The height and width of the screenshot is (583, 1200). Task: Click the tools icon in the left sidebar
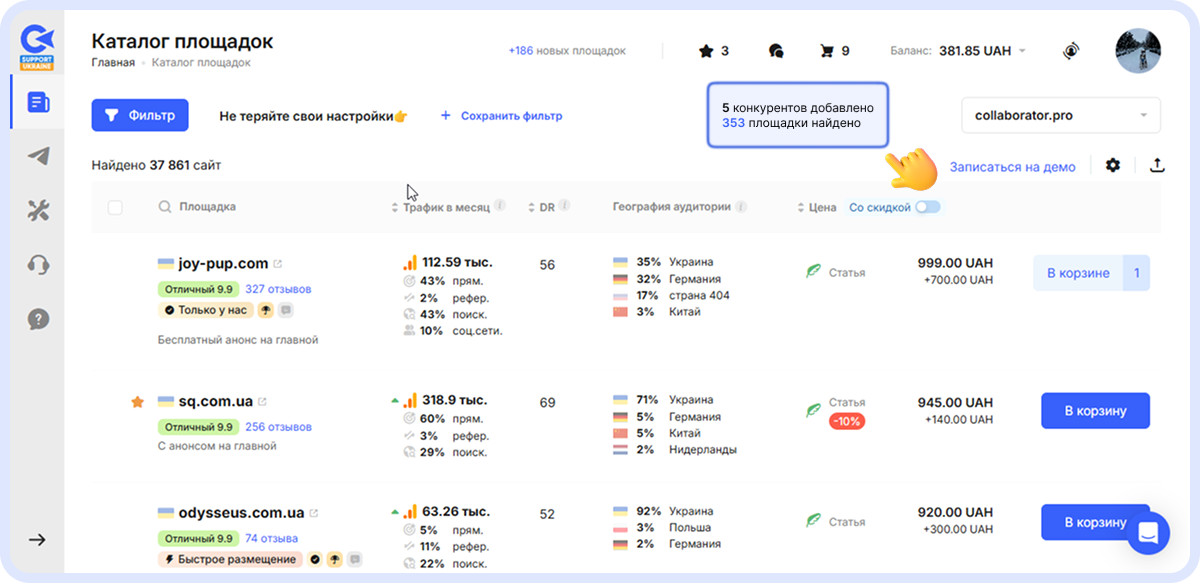coord(37,210)
